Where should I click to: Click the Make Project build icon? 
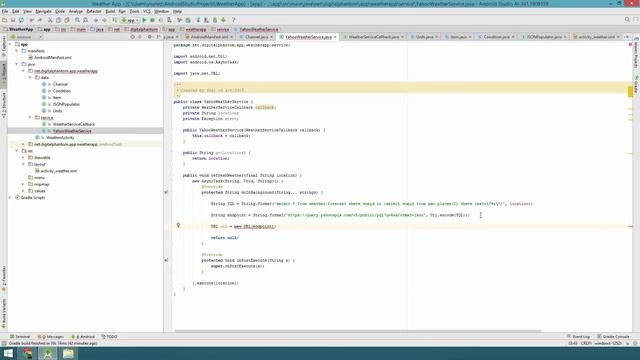tap(115, 20)
